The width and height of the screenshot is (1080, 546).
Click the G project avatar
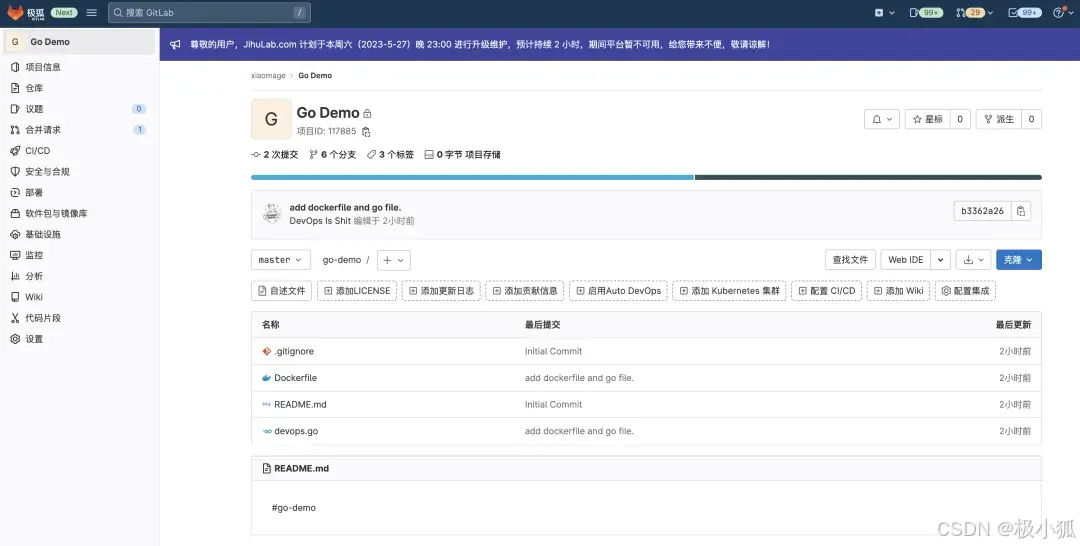tap(271, 119)
